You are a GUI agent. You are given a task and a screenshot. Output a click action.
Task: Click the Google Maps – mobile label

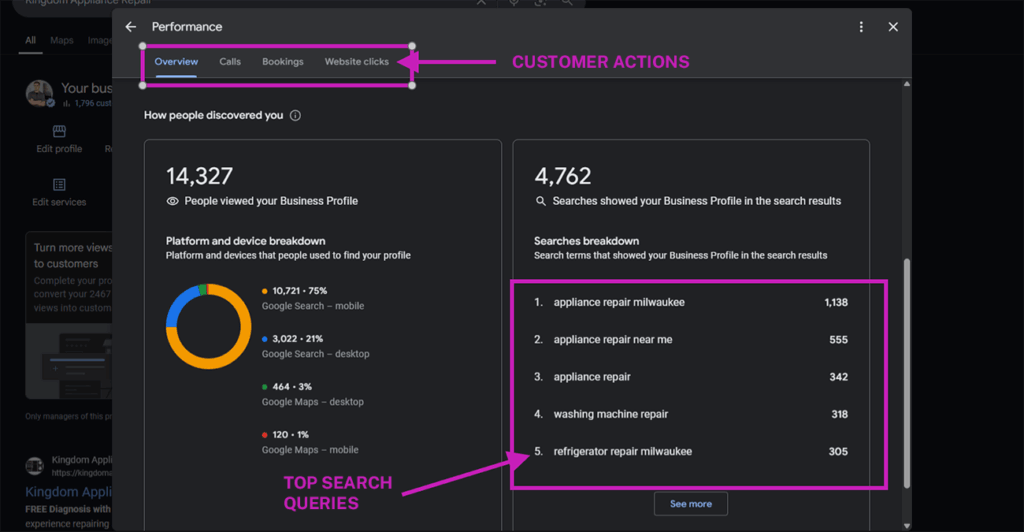(310, 450)
